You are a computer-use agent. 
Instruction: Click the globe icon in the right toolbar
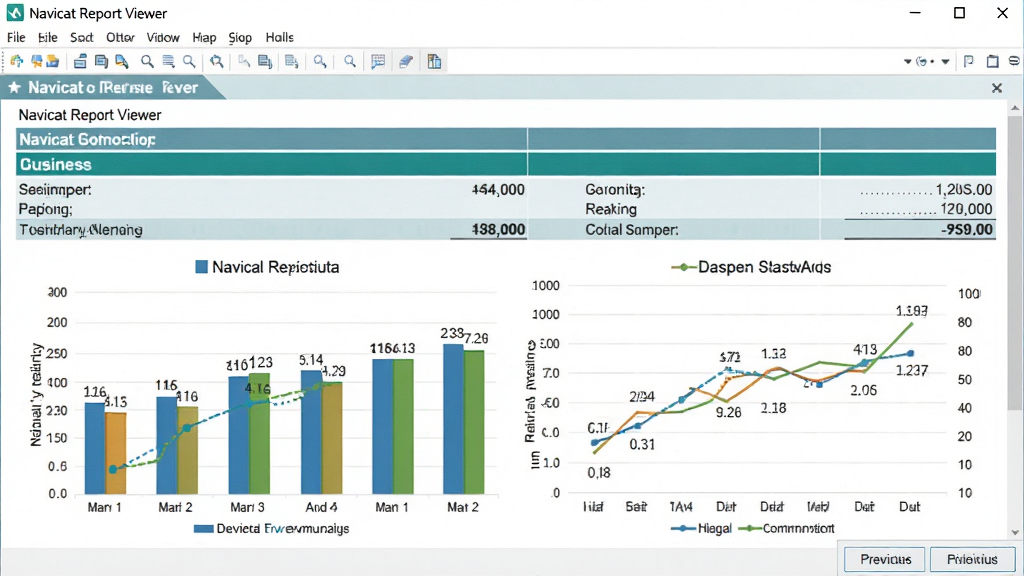click(921, 61)
